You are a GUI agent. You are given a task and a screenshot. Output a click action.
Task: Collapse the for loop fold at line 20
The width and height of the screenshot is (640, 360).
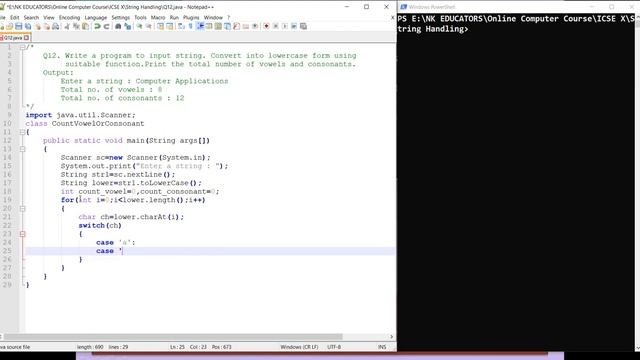pyautogui.click(x=22, y=209)
